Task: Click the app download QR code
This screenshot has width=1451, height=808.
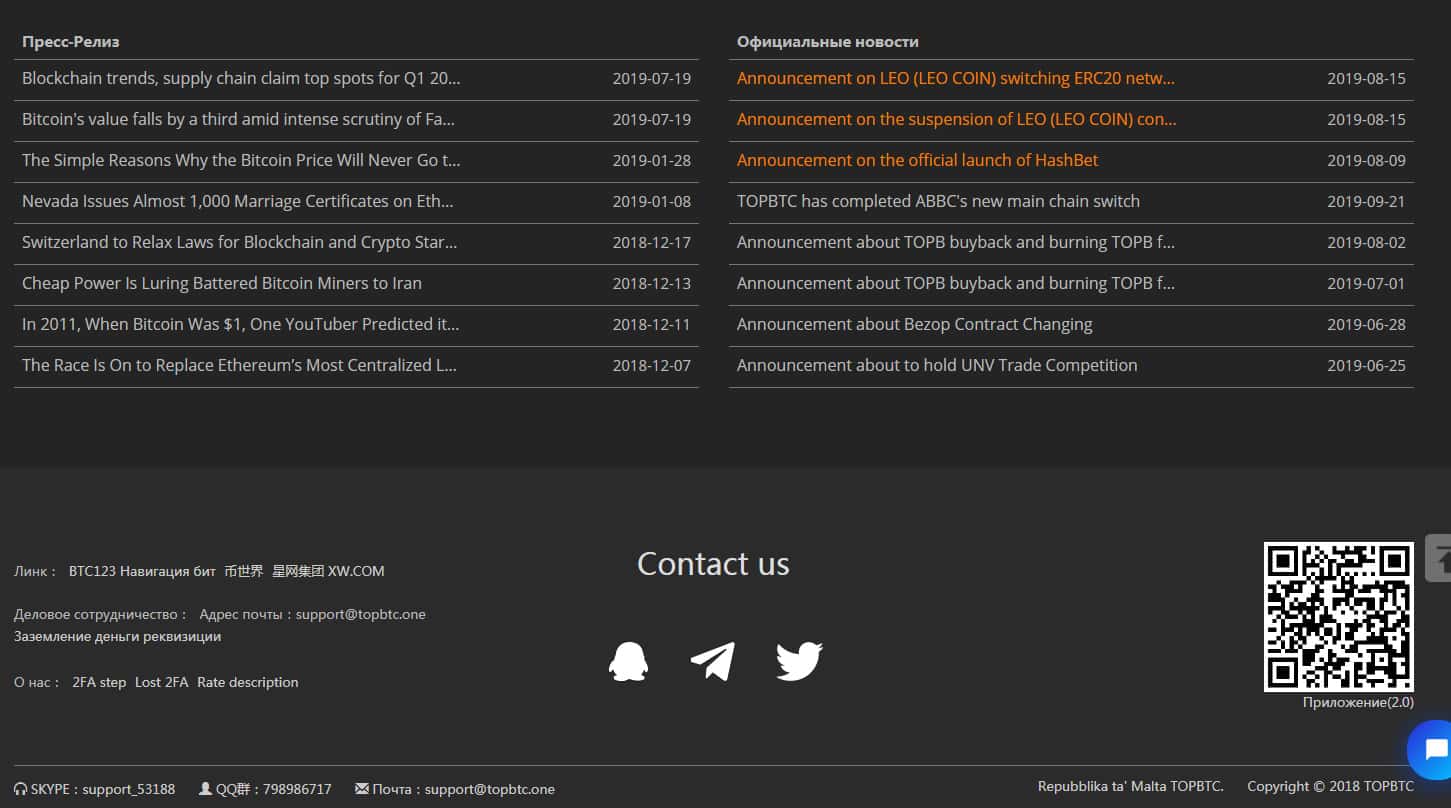Action: pos(1338,616)
